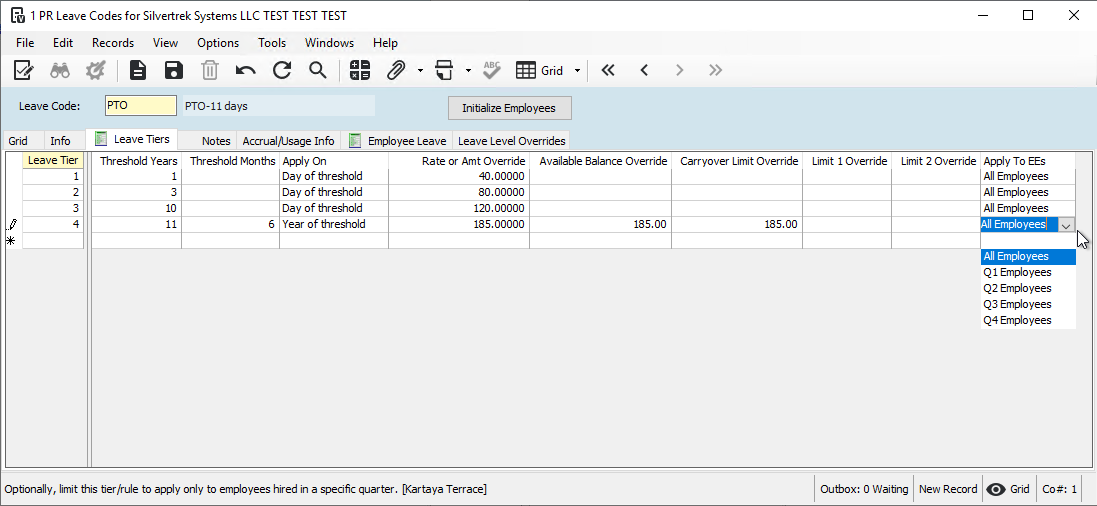This screenshot has width=1097, height=506.
Task: Open the Help menu
Action: pos(385,43)
